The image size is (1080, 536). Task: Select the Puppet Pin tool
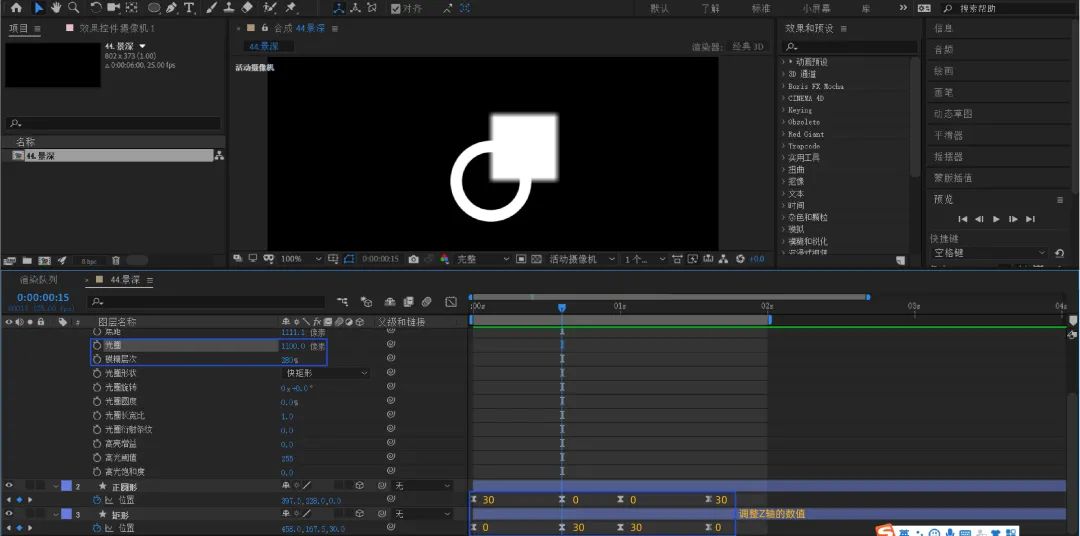pos(291,8)
